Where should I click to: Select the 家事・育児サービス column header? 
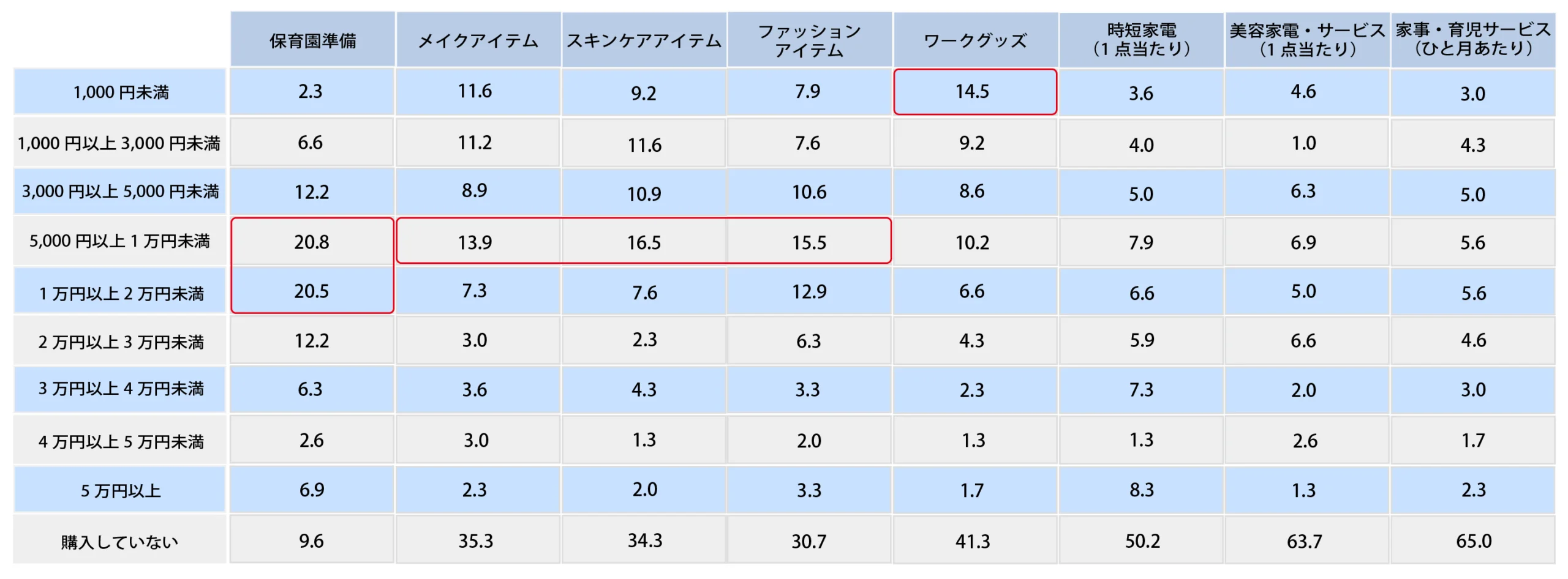click(1473, 39)
